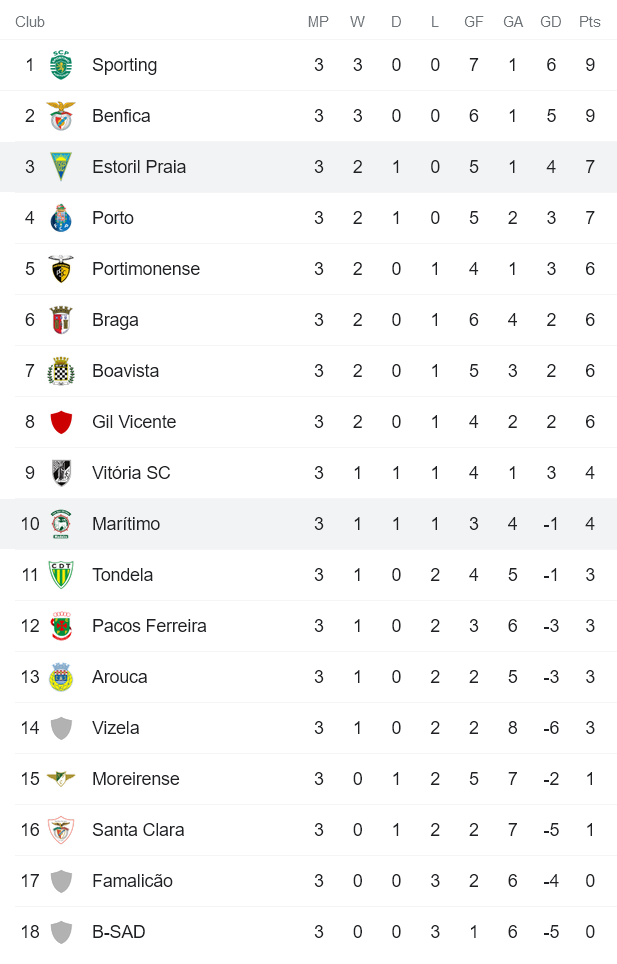Click the Sporting club crest icon
The height and width of the screenshot is (964, 617).
(x=62, y=65)
